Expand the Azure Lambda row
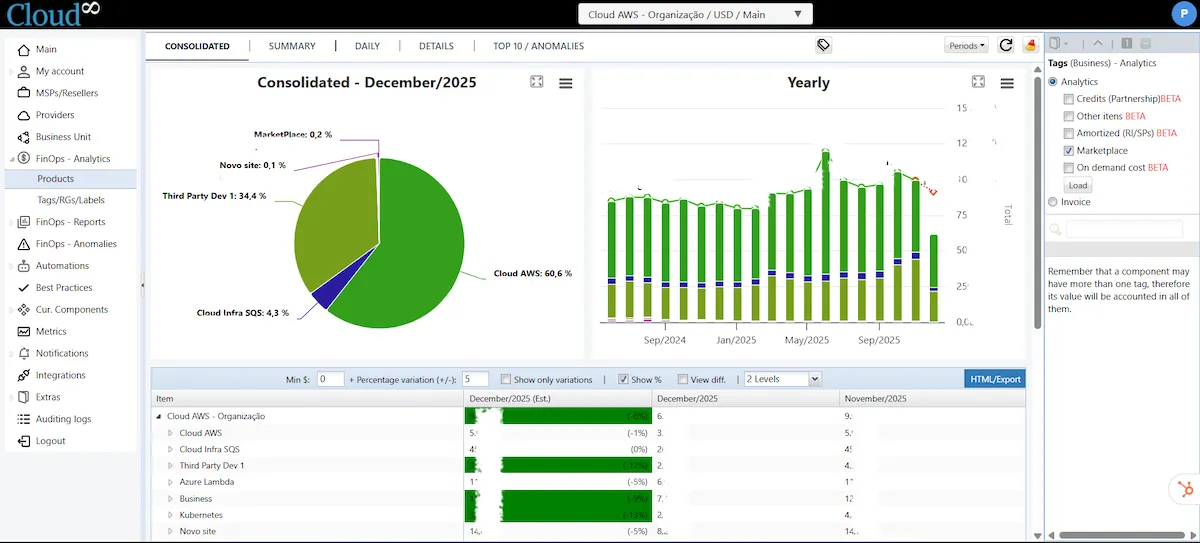This screenshot has width=1200, height=543. [171, 482]
